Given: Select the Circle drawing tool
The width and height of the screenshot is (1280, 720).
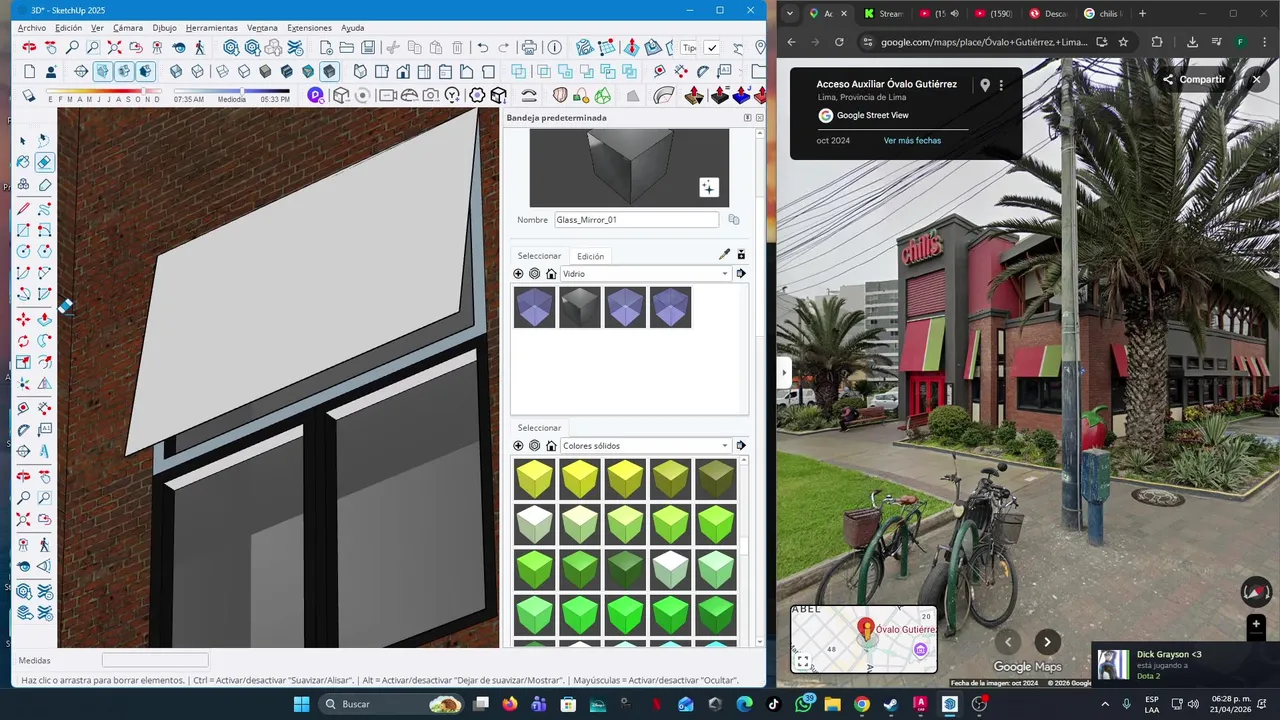Looking at the screenshot, I should 23,251.
